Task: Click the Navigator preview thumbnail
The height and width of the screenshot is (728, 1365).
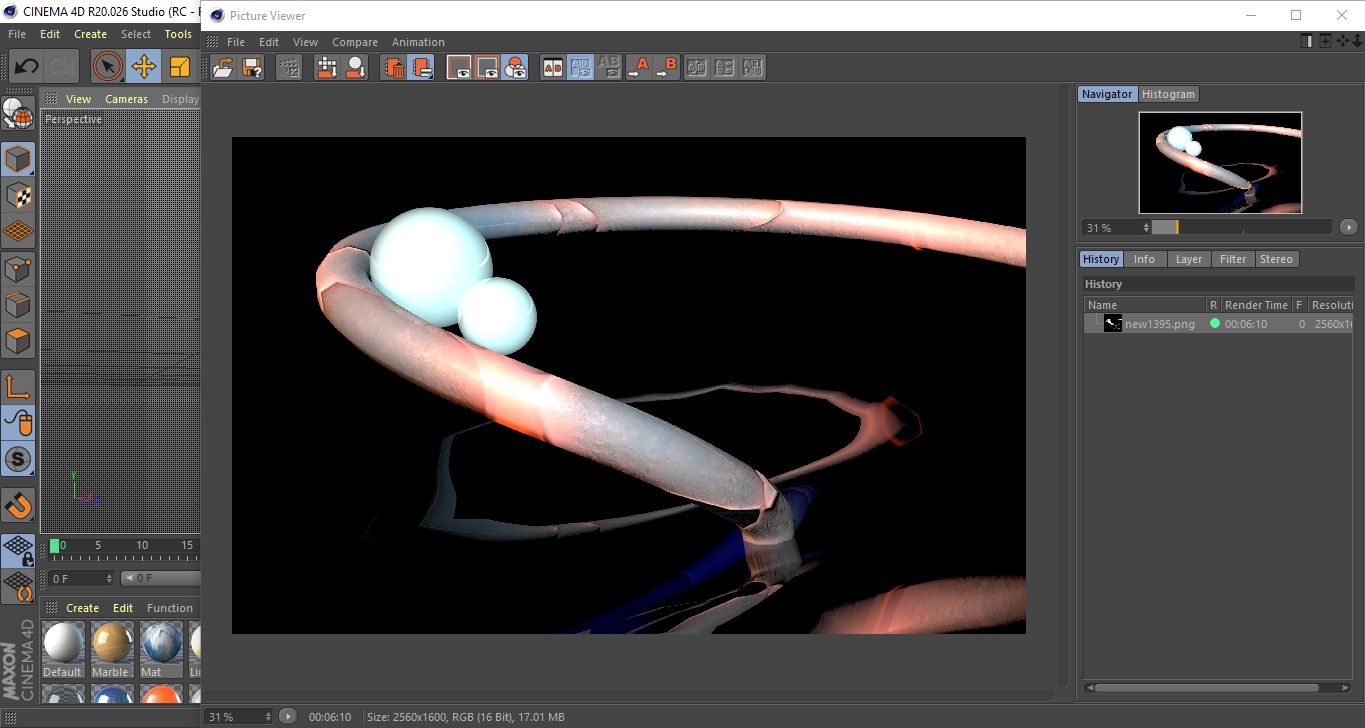Action: click(x=1220, y=162)
